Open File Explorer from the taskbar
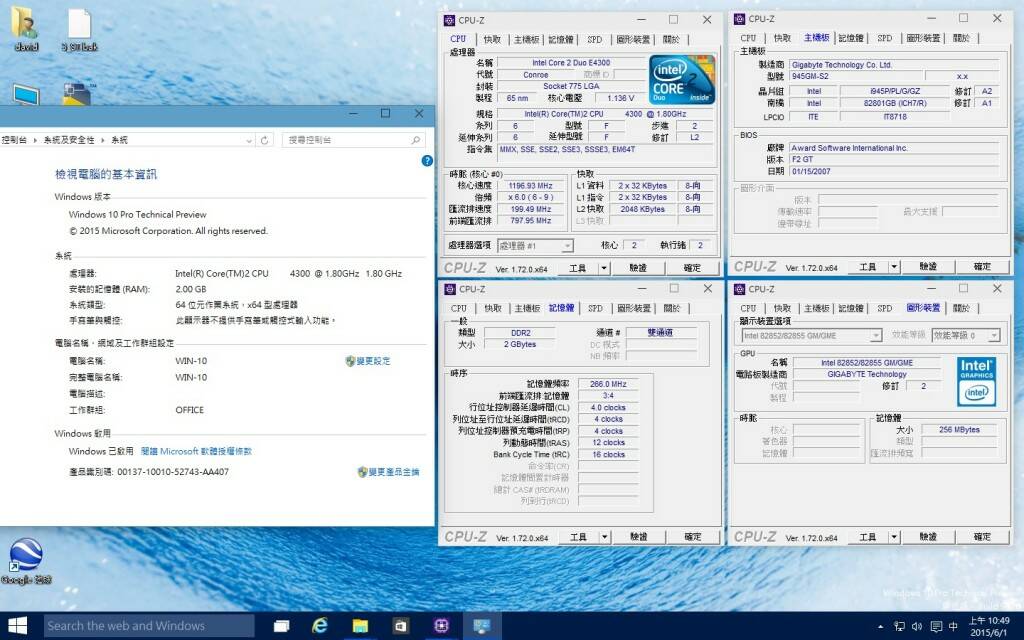 [x=360, y=626]
